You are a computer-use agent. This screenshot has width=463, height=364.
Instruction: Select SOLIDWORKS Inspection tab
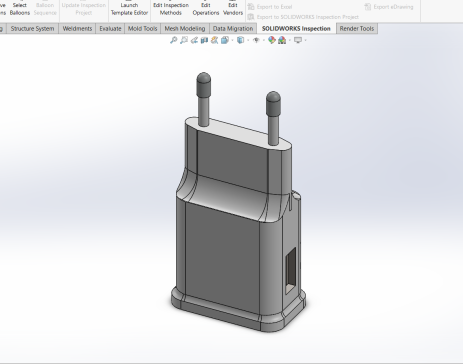pos(296,29)
